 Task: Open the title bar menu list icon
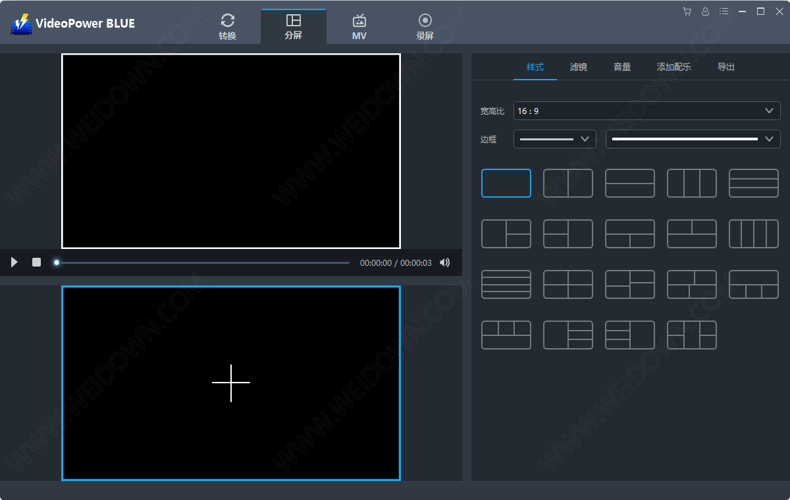[724, 12]
